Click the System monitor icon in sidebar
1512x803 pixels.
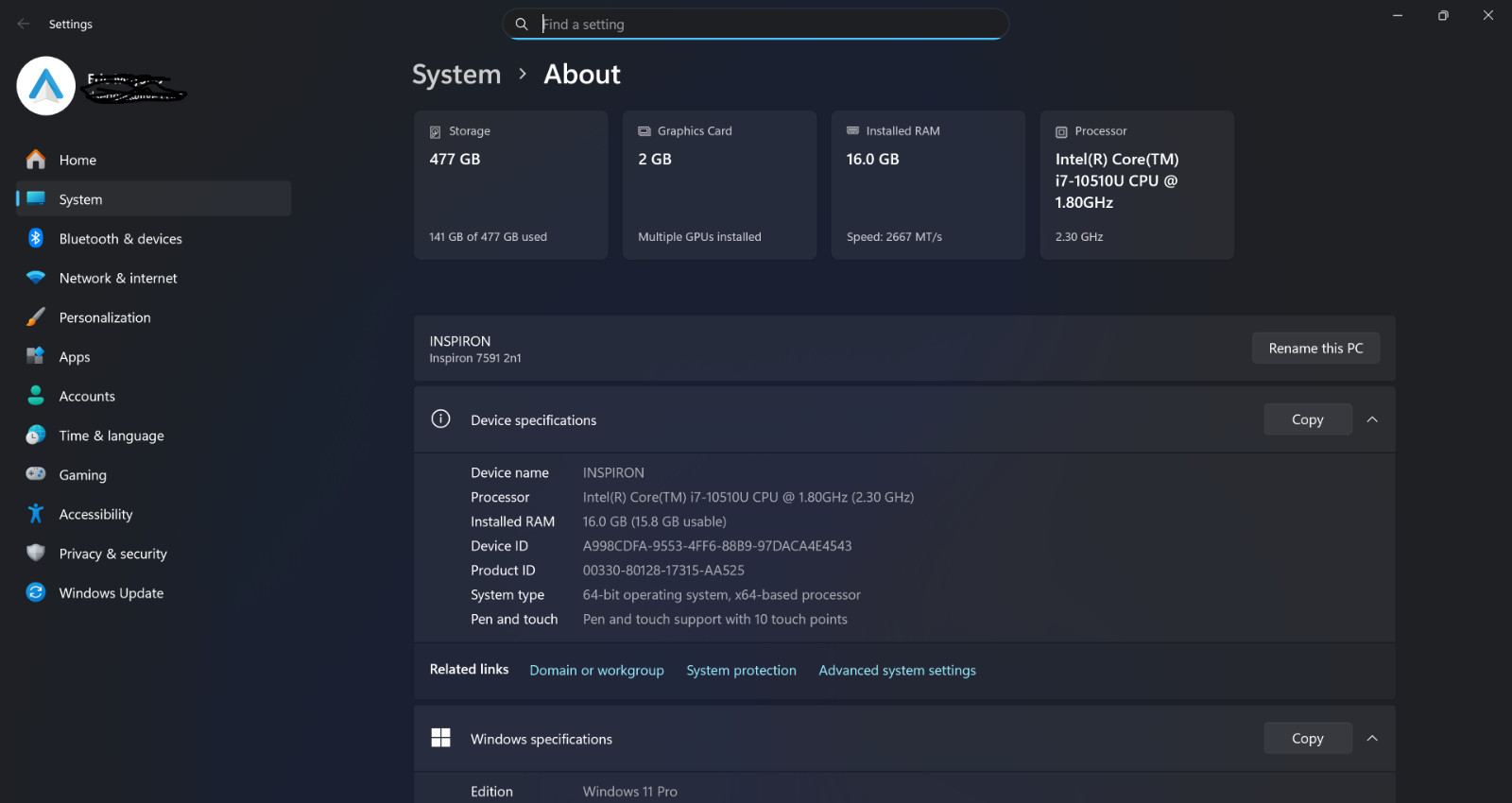[x=36, y=198]
